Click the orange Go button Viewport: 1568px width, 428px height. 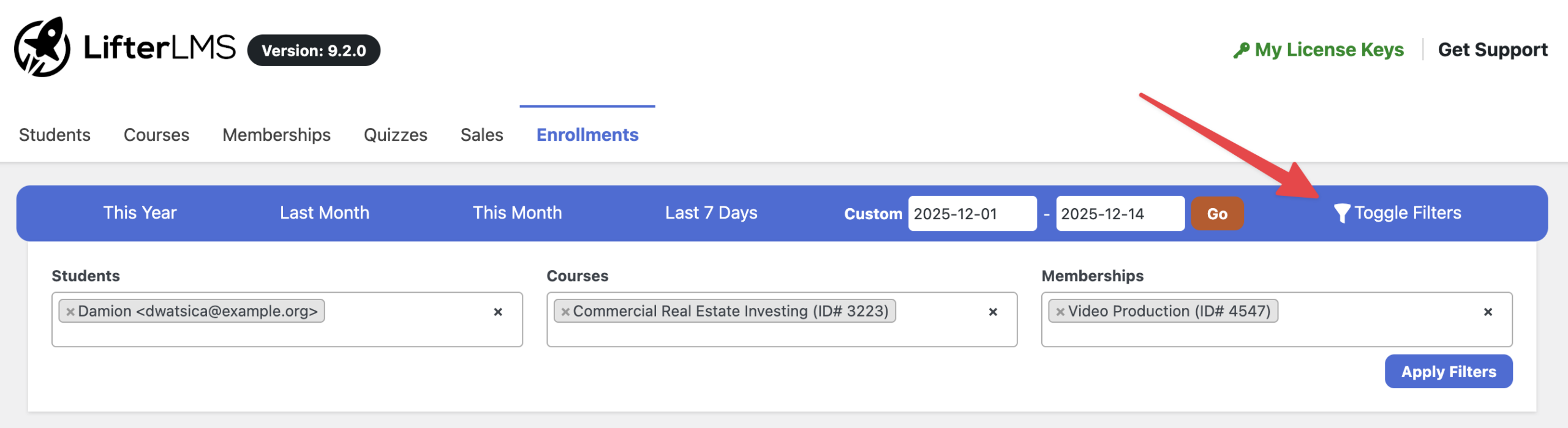[x=1217, y=214]
